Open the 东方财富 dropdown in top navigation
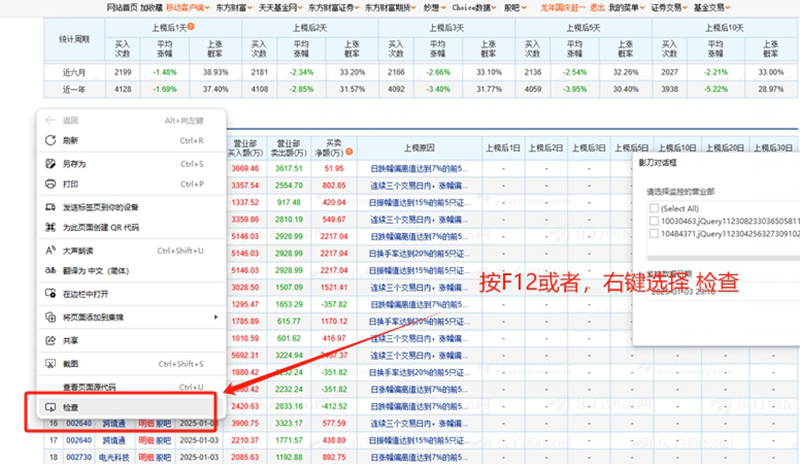The image size is (800, 464). 234,8
